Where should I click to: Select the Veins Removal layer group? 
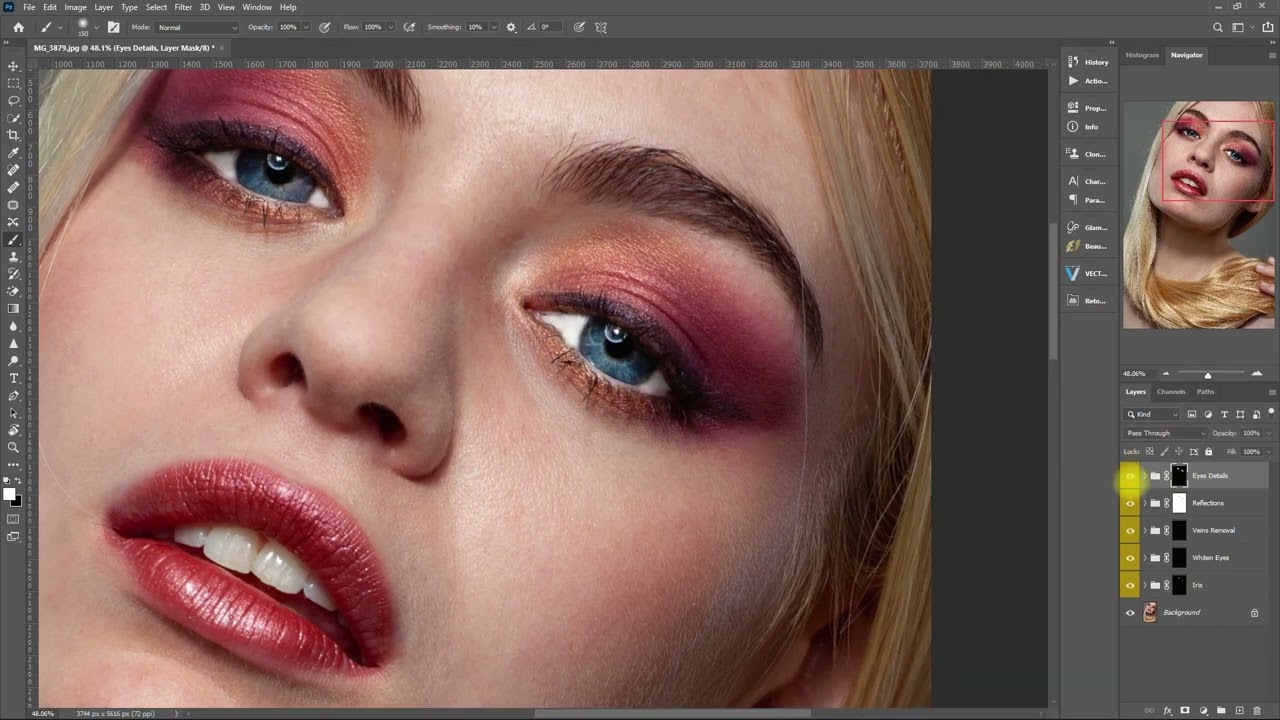[1213, 531]
